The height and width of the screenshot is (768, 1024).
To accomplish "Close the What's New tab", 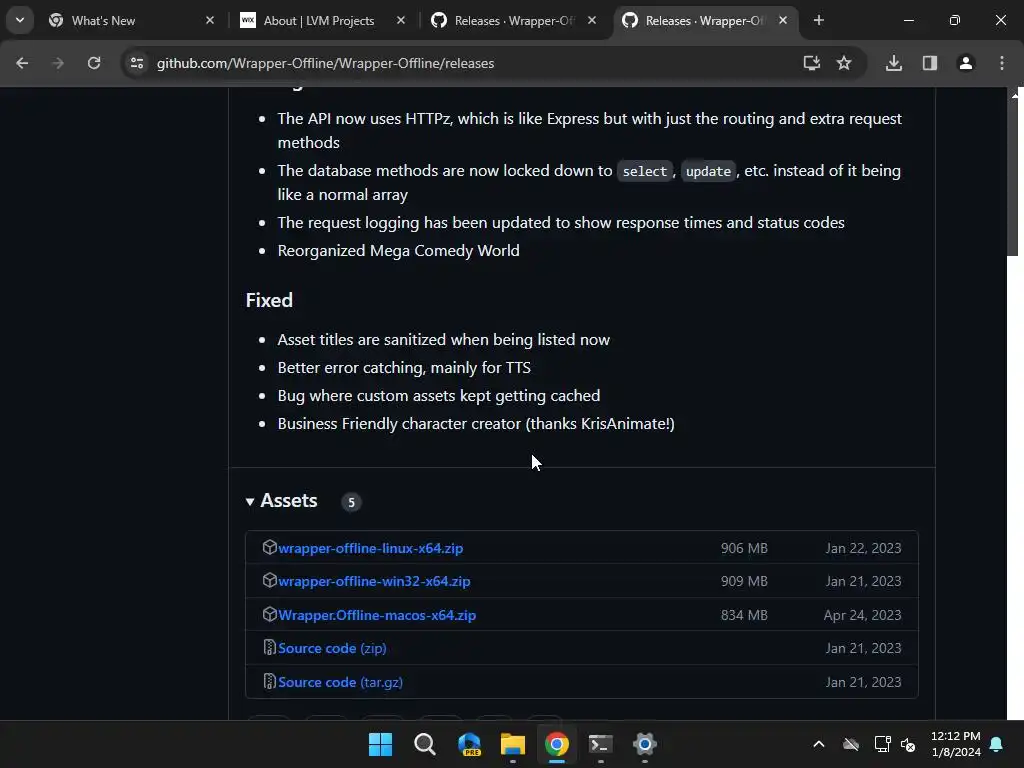I will click(x=210, y=21).
